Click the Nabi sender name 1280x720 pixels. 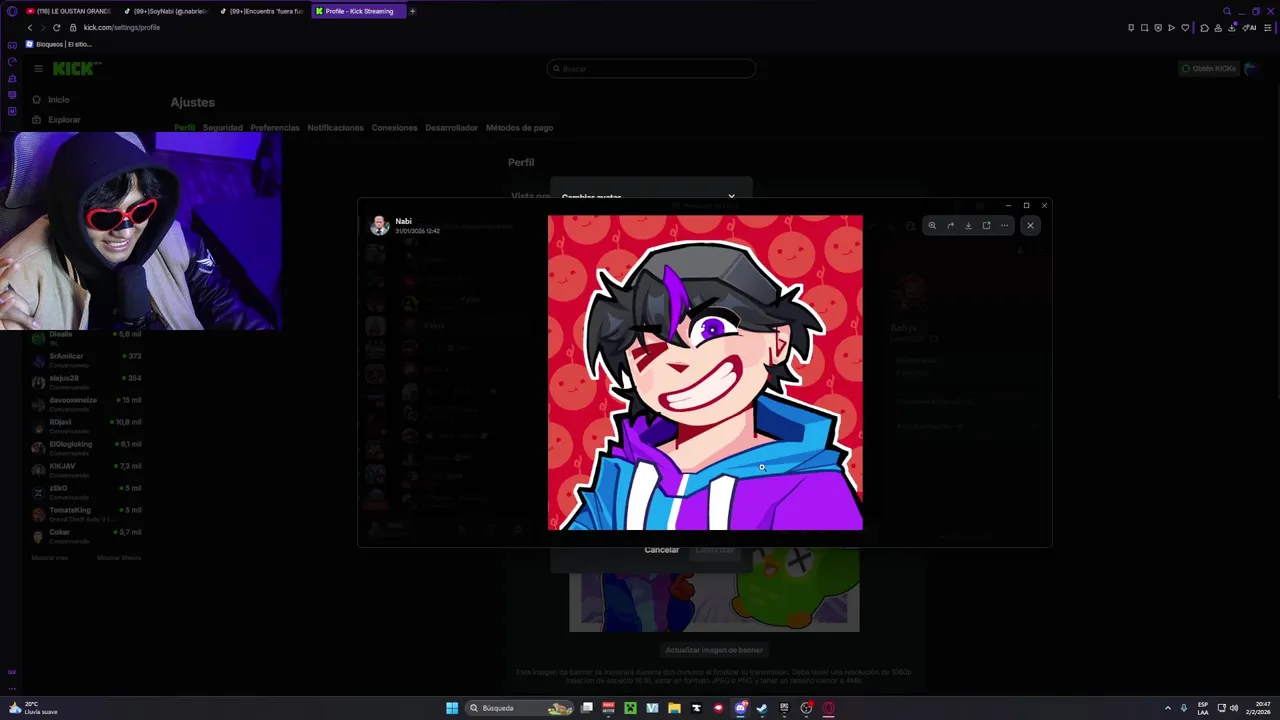pos(403,221)
